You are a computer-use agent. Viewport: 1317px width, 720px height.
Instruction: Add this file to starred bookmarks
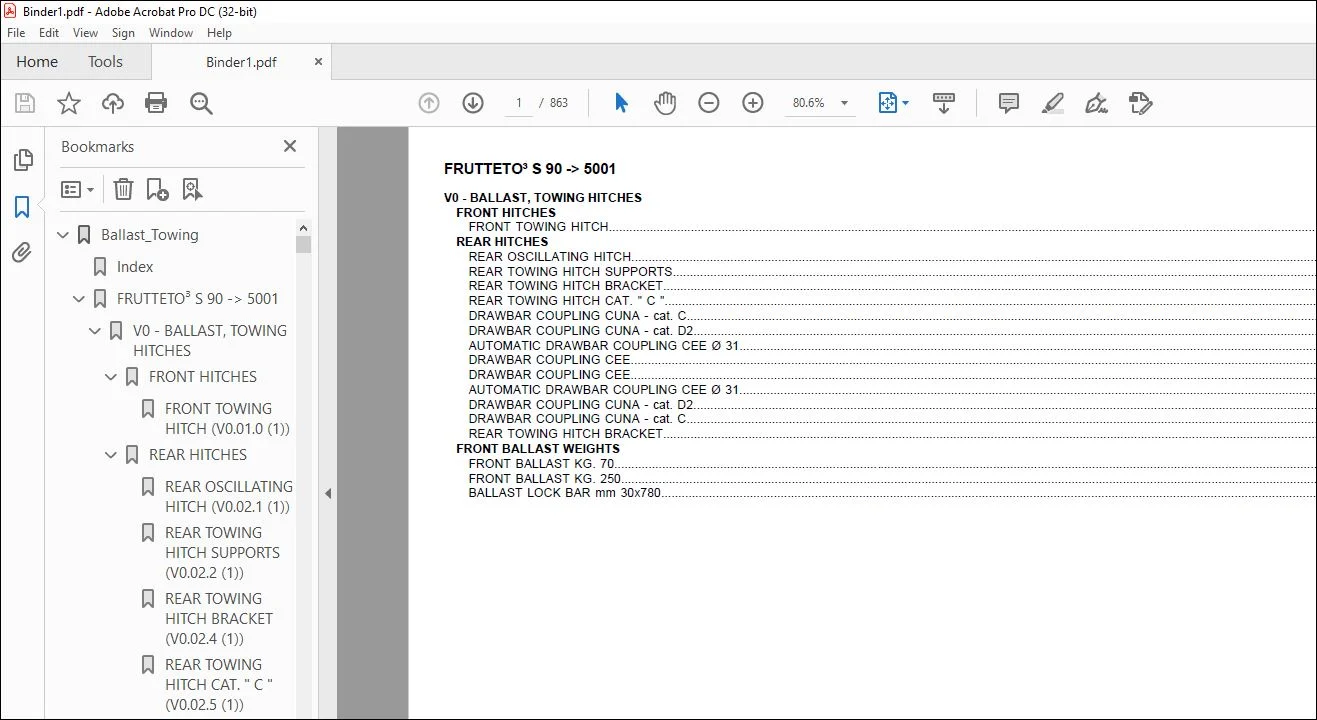(68, 103)
